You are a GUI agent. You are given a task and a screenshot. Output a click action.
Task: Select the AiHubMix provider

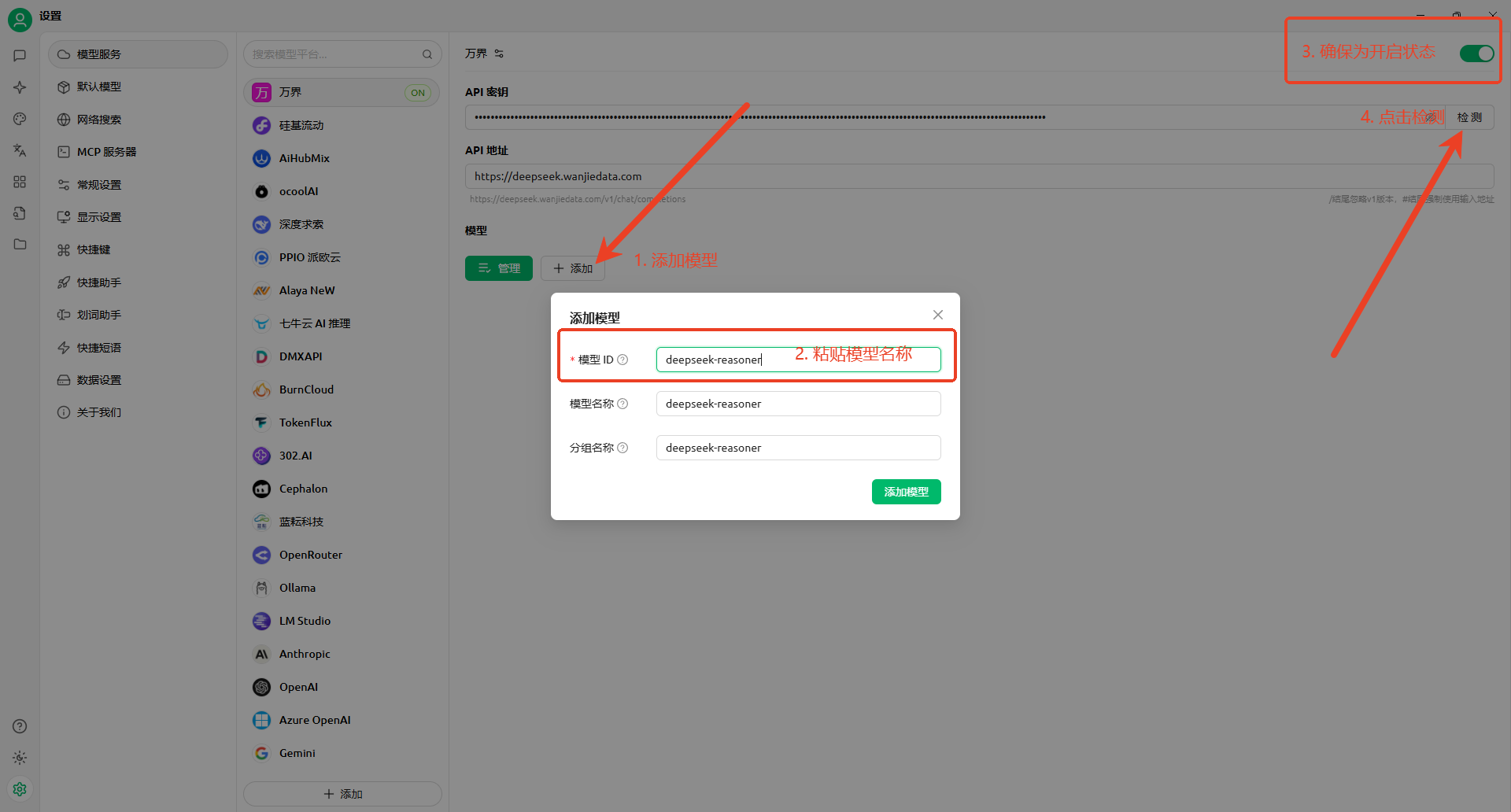coord(342,158)
